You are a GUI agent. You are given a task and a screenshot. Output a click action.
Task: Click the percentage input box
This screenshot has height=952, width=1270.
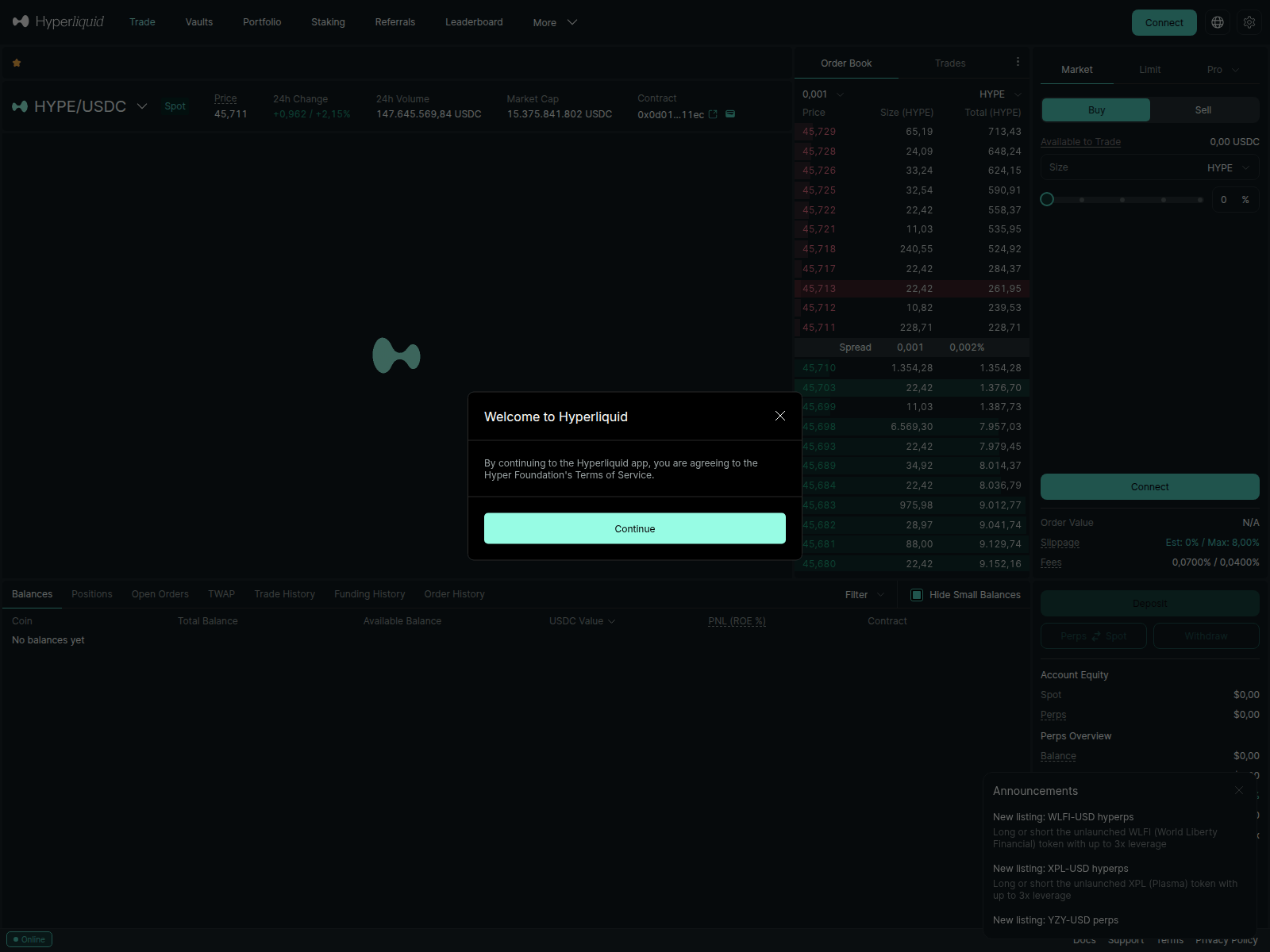pos(1235,200)
